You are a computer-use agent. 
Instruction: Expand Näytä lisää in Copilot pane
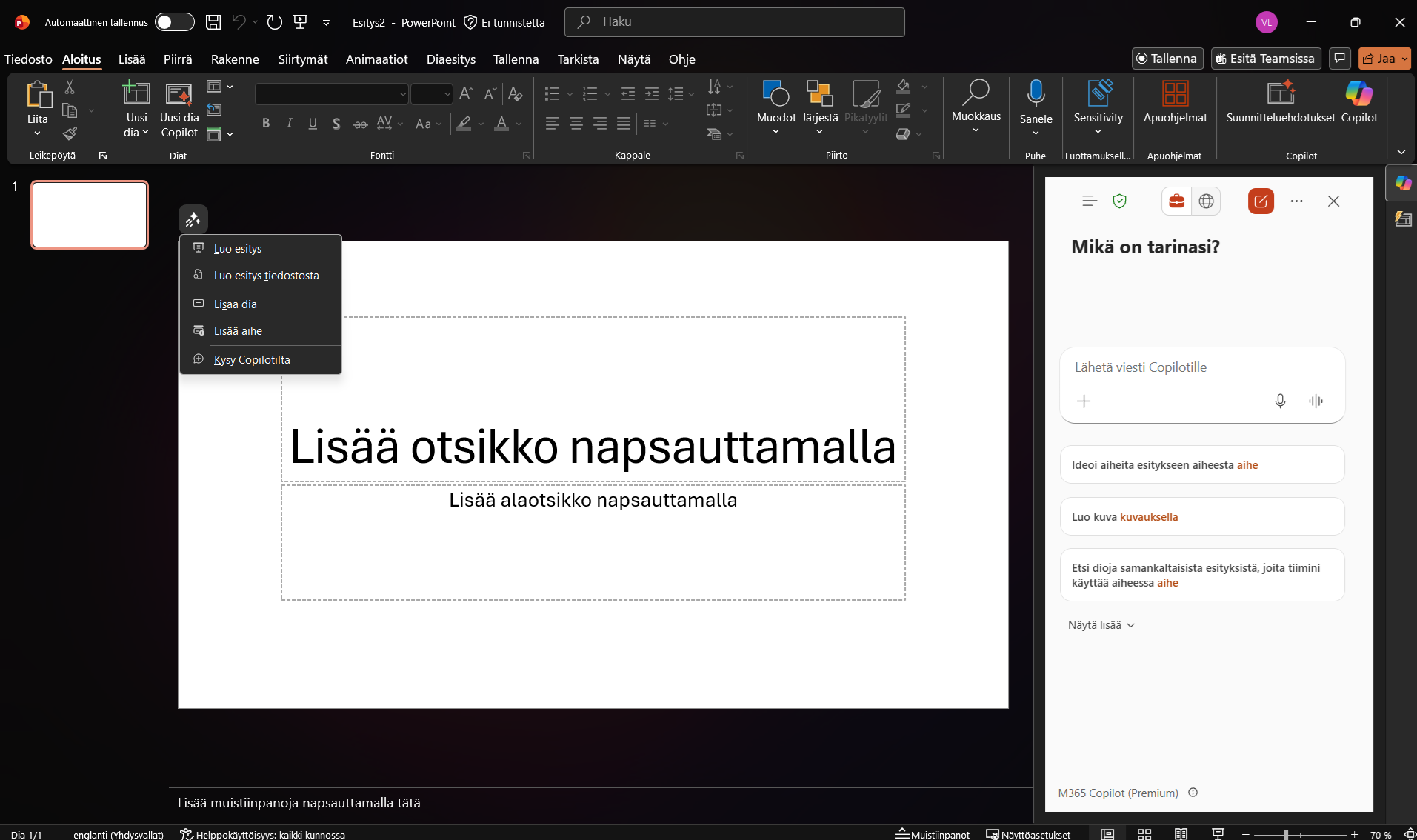[x=1101, y=625]
